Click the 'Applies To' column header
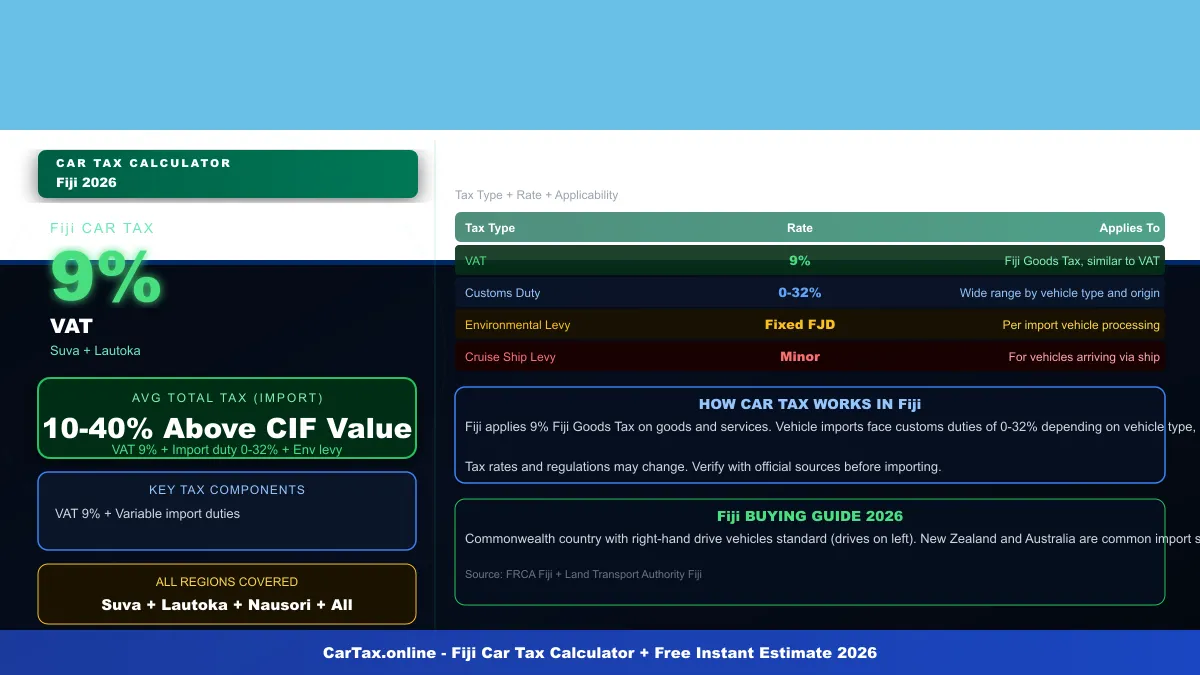Image resolution: width=1200 pixels, height=675 pixels. click(1130, 228)
